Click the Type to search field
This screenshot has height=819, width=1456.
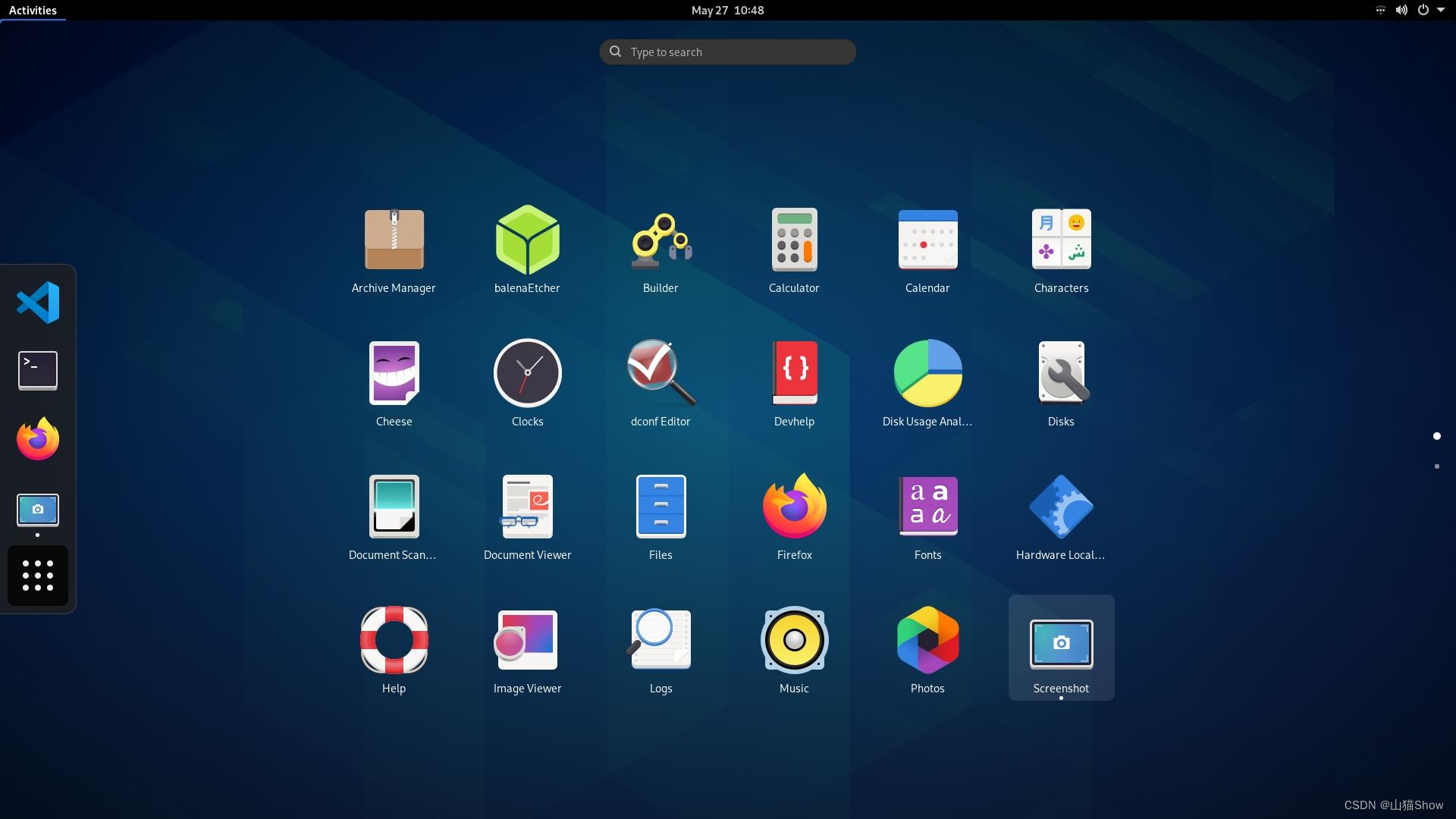click(x=727, y=52)
